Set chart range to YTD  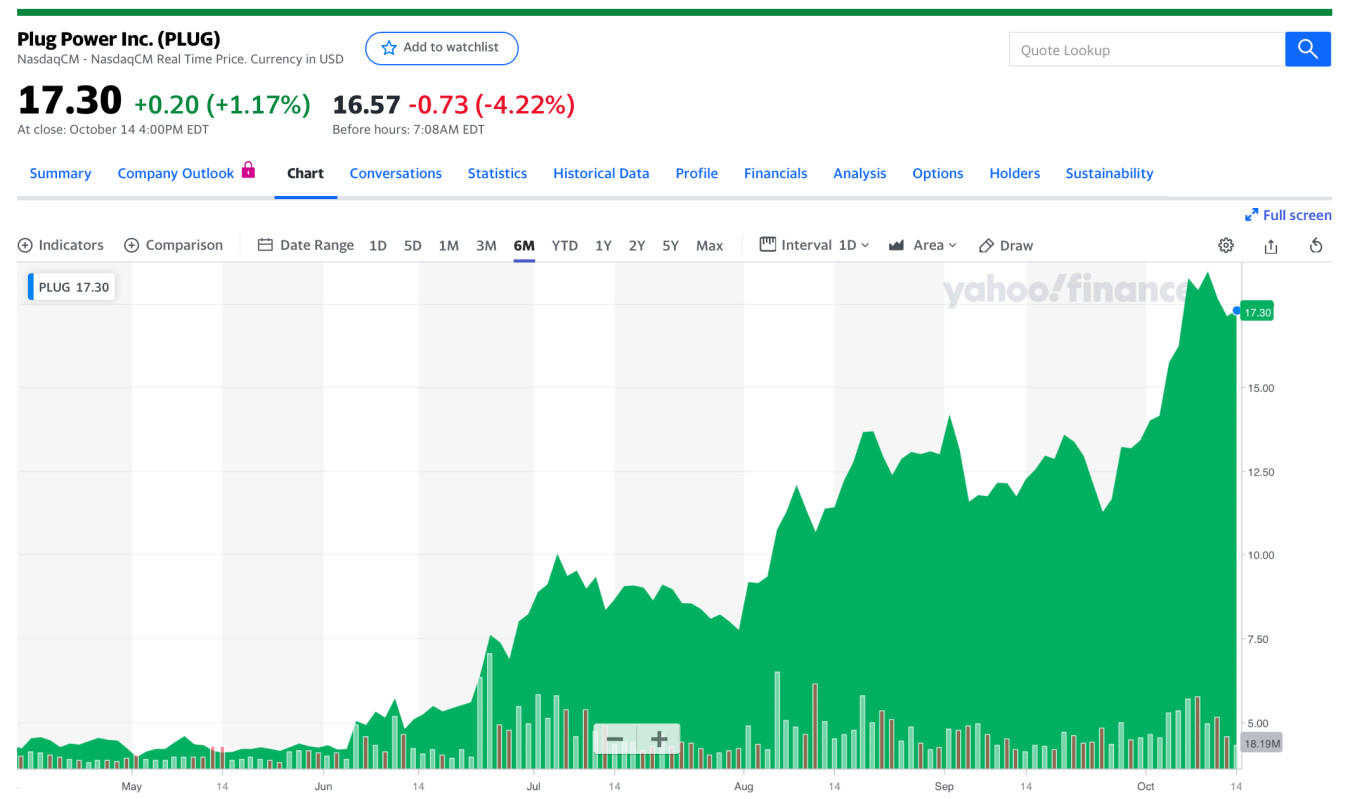(564, 245)
